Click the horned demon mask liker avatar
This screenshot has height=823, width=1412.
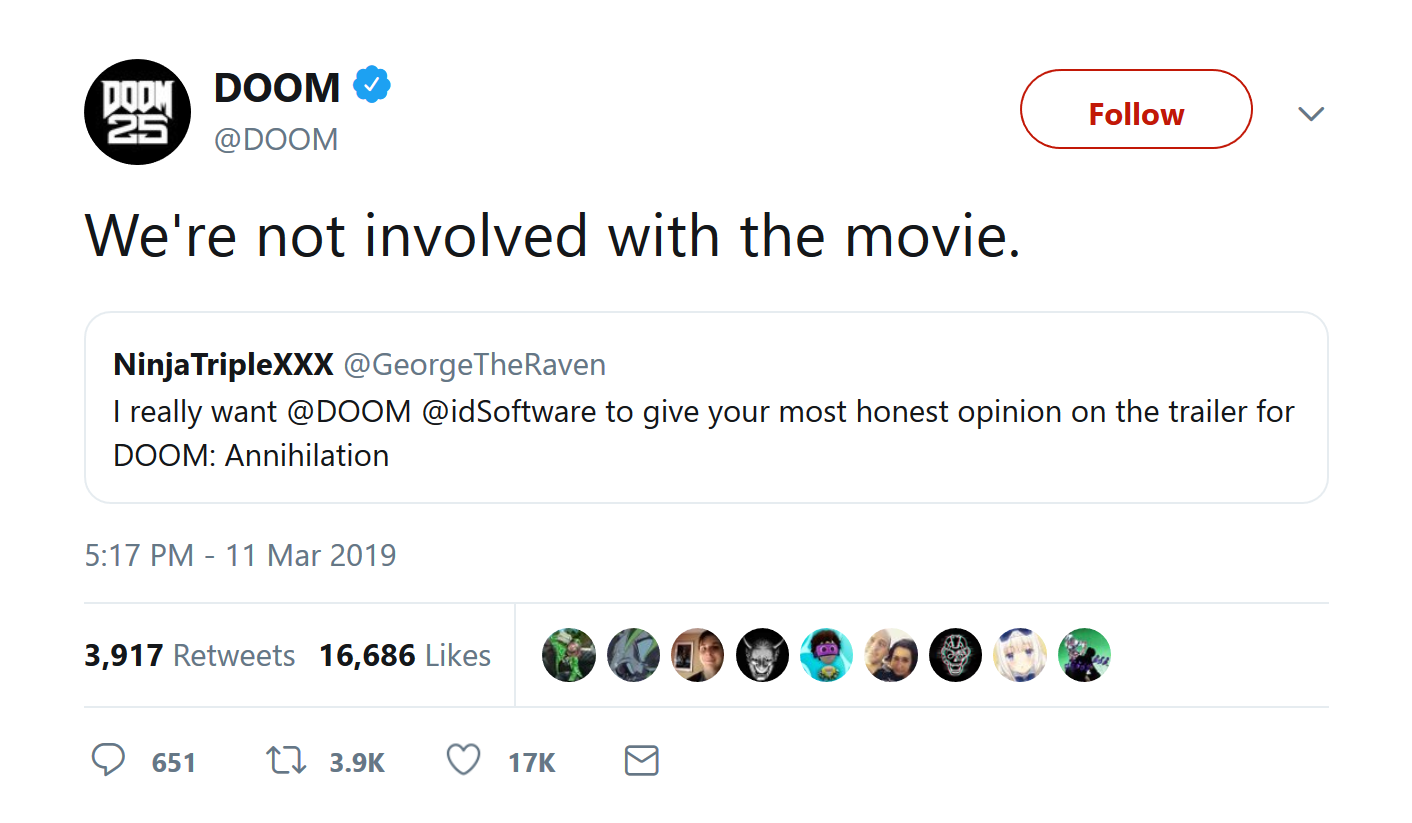pos(762,655)
